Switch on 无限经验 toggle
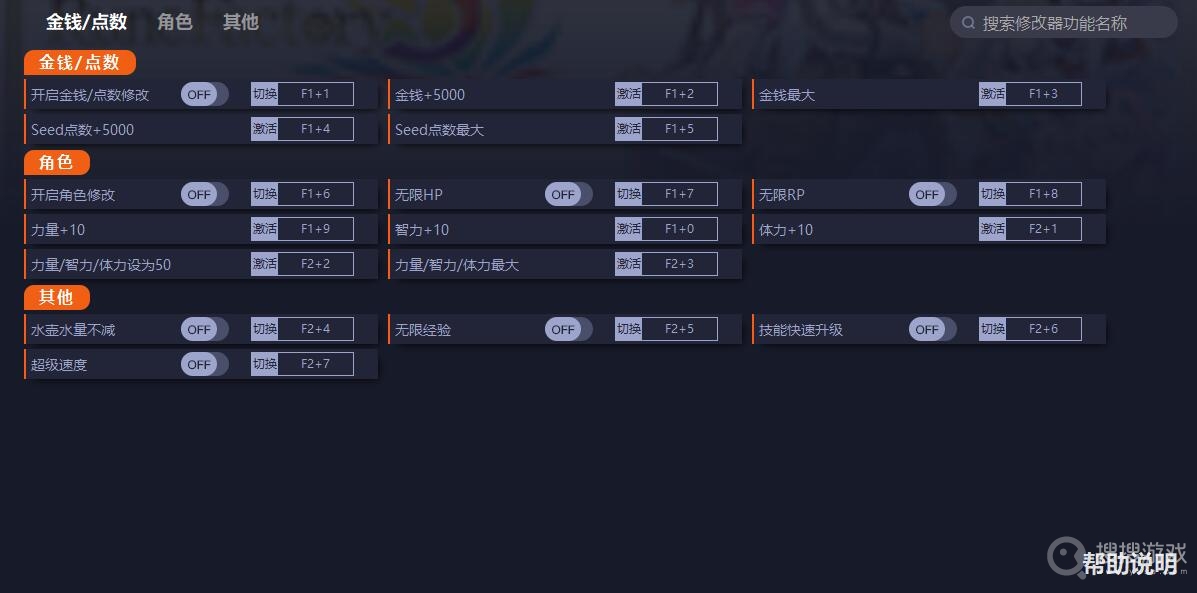This screenshot has height=593, width=1197. (x=568, y=329)
